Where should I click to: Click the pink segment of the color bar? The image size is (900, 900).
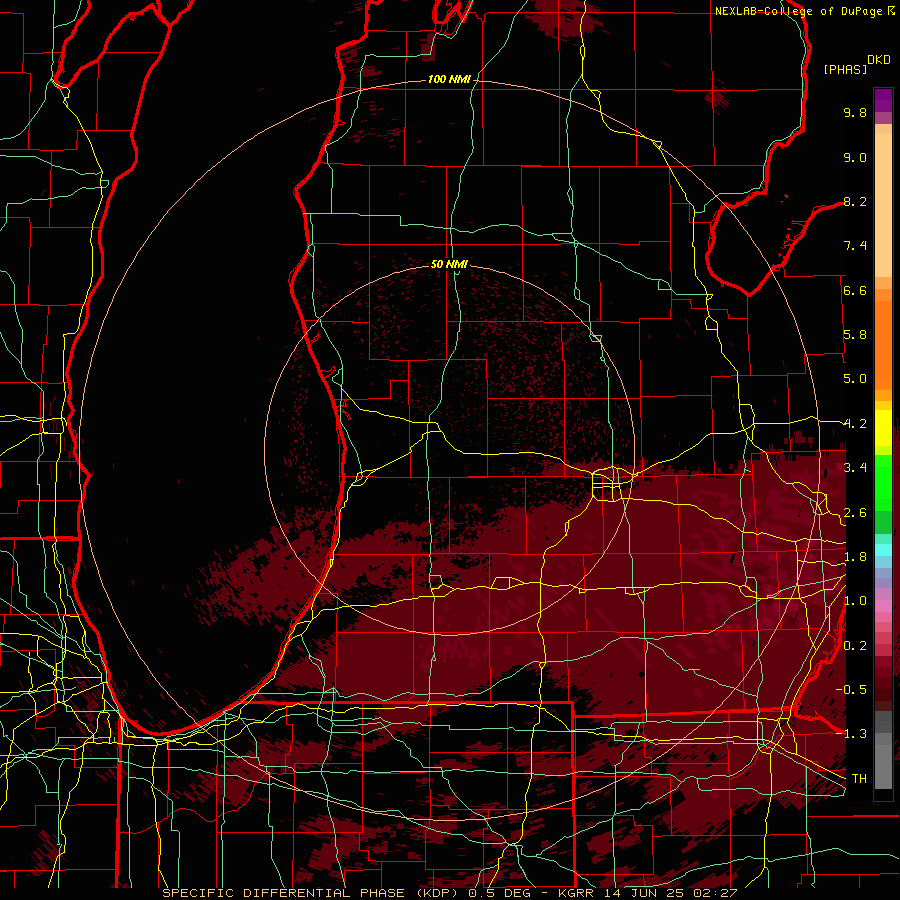tap(883, 606)
